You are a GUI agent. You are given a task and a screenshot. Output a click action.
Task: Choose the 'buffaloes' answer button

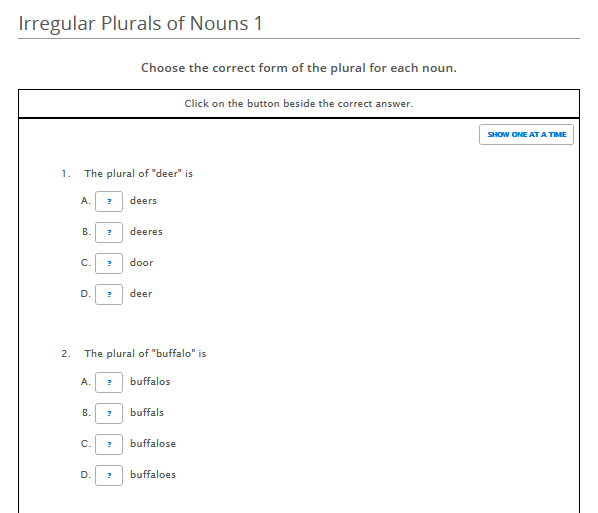tap(109, 475)
